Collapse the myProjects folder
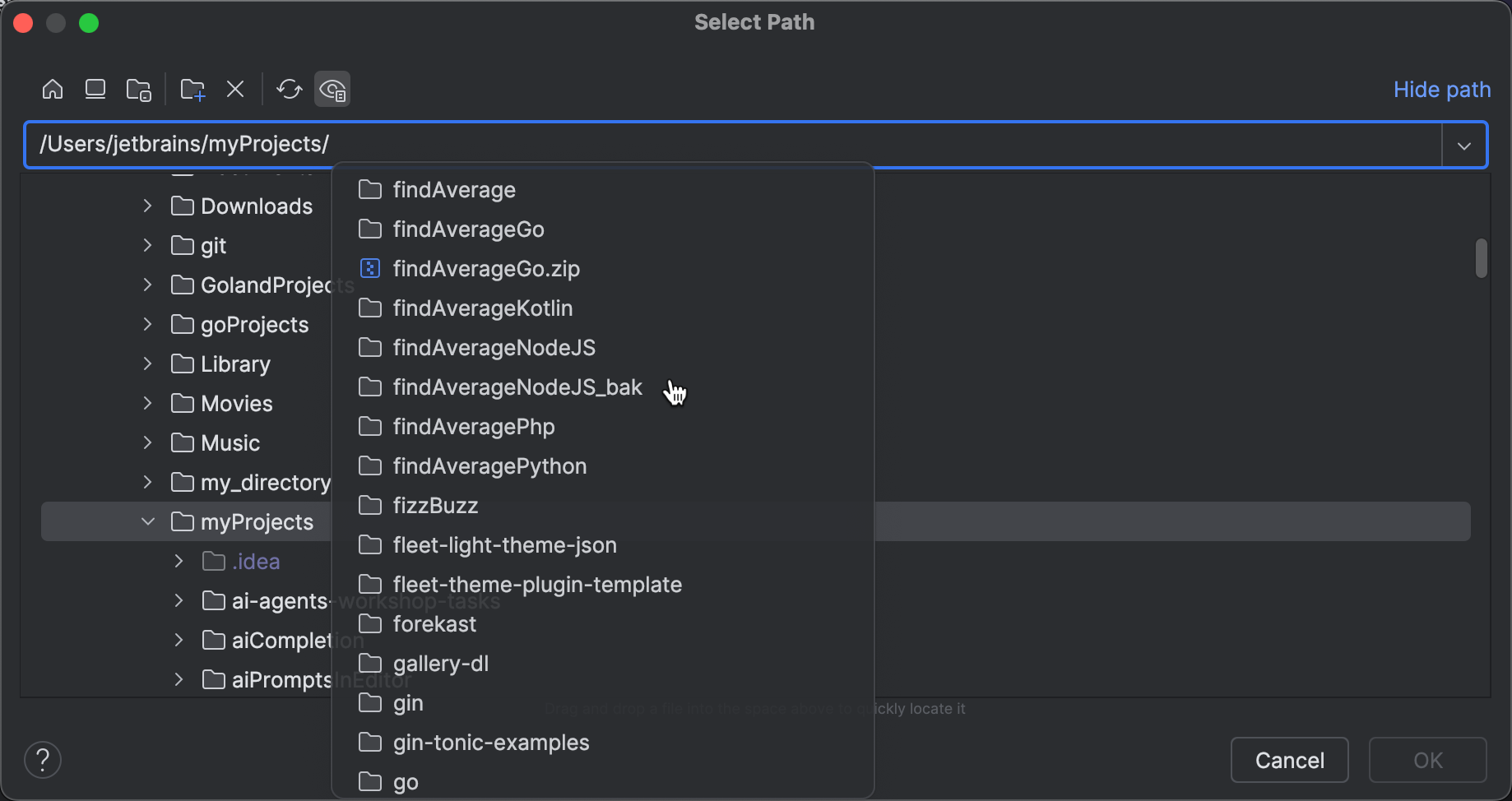The height and width of the screenshot is (801, 1512). click(x=147, y=521)
